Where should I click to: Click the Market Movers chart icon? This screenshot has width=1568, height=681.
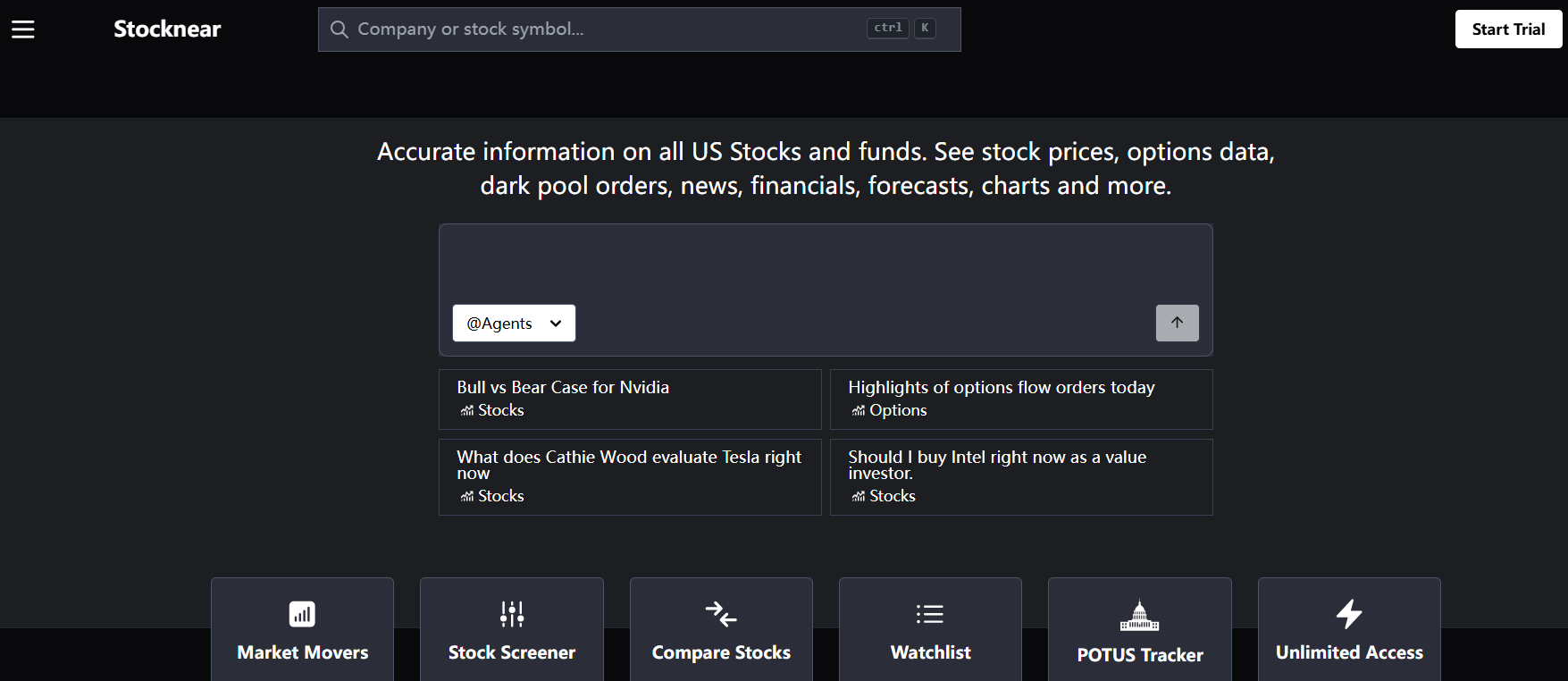(x=302, y=614)
